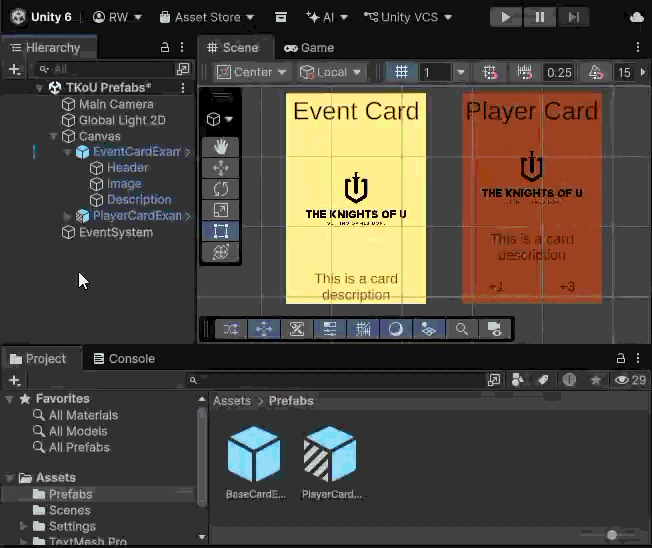The image size is (652, 548).
Task: Select the Hand view tool
Action: (220, 147)
